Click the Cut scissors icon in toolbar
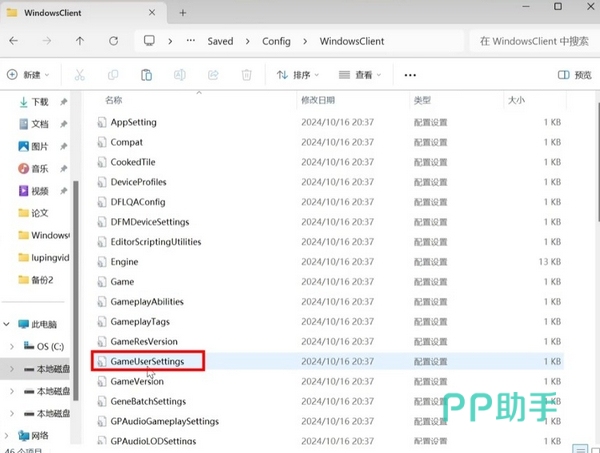 (x=80, y=75)
